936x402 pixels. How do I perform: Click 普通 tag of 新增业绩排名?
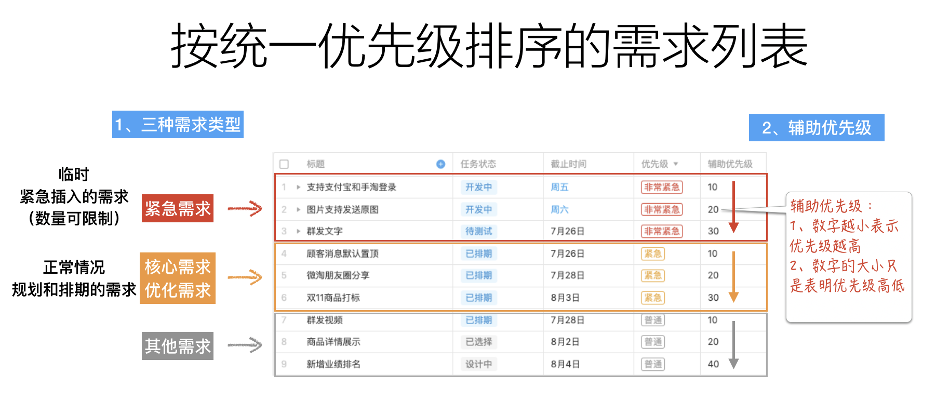click(x=653, y=364)
